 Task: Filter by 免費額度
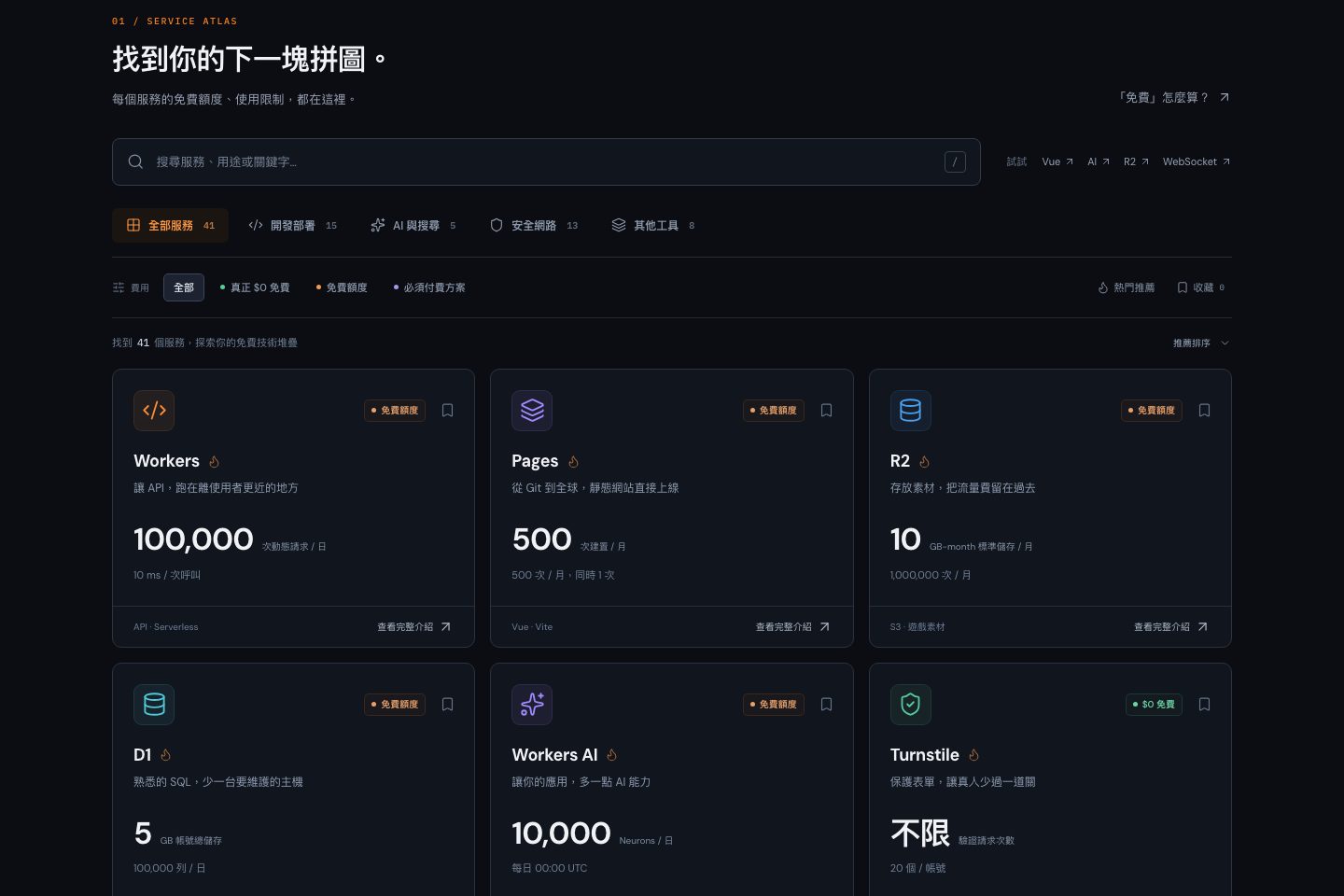tap(342, 287)
